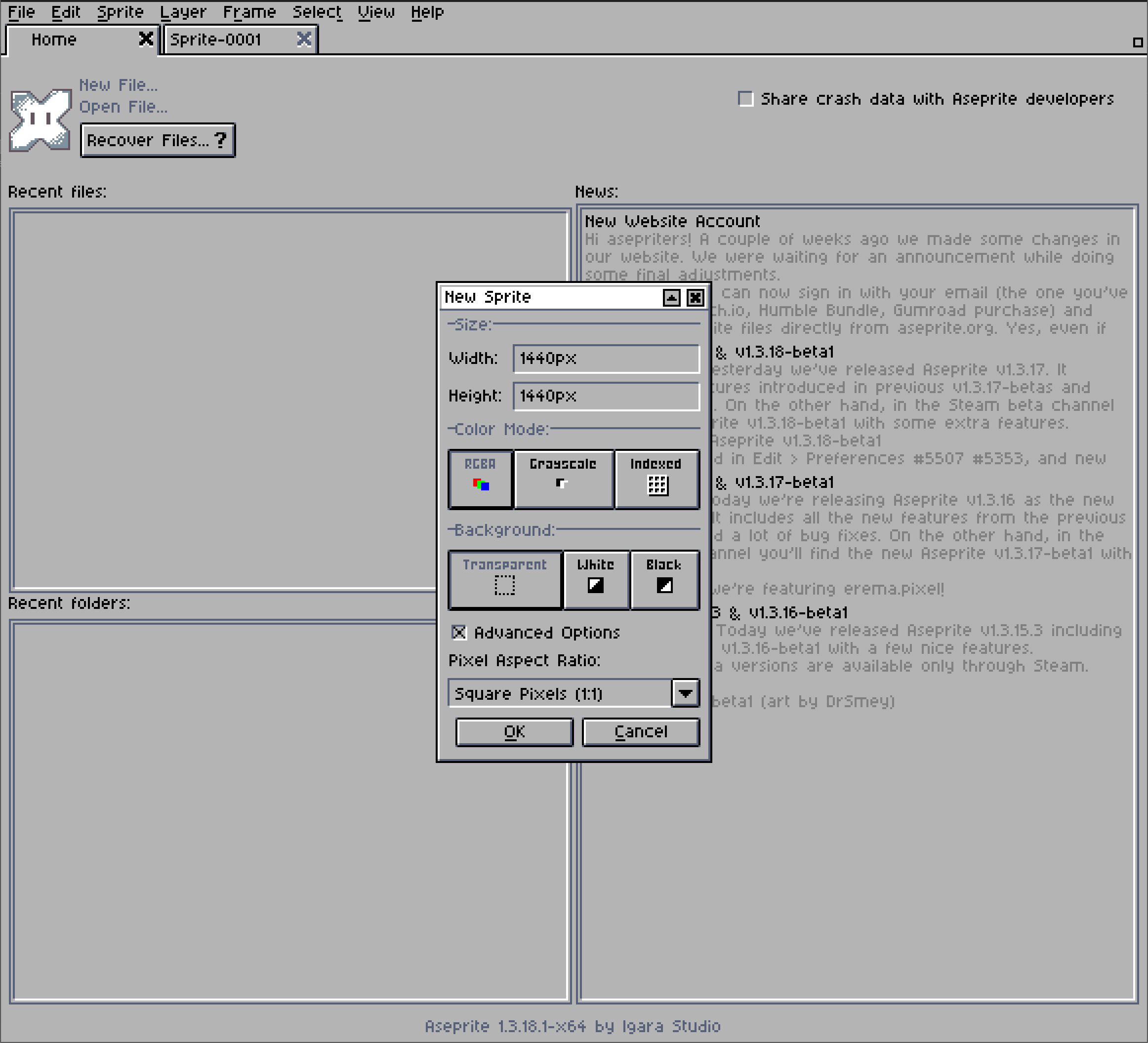
Task: Open the Help menu
Action: pos(427,12)
